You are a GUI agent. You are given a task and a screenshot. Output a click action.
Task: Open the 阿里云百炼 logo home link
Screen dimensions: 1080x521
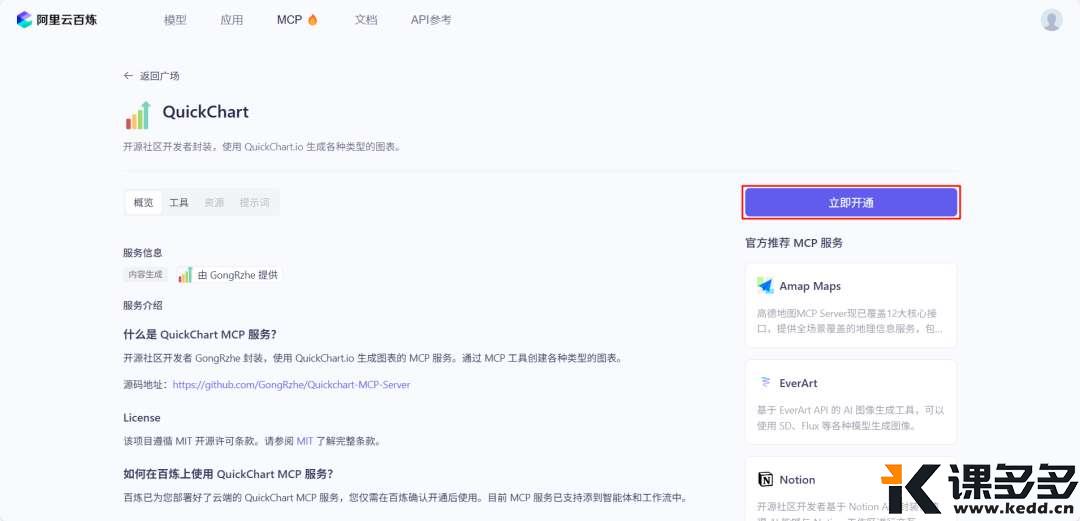57,20
